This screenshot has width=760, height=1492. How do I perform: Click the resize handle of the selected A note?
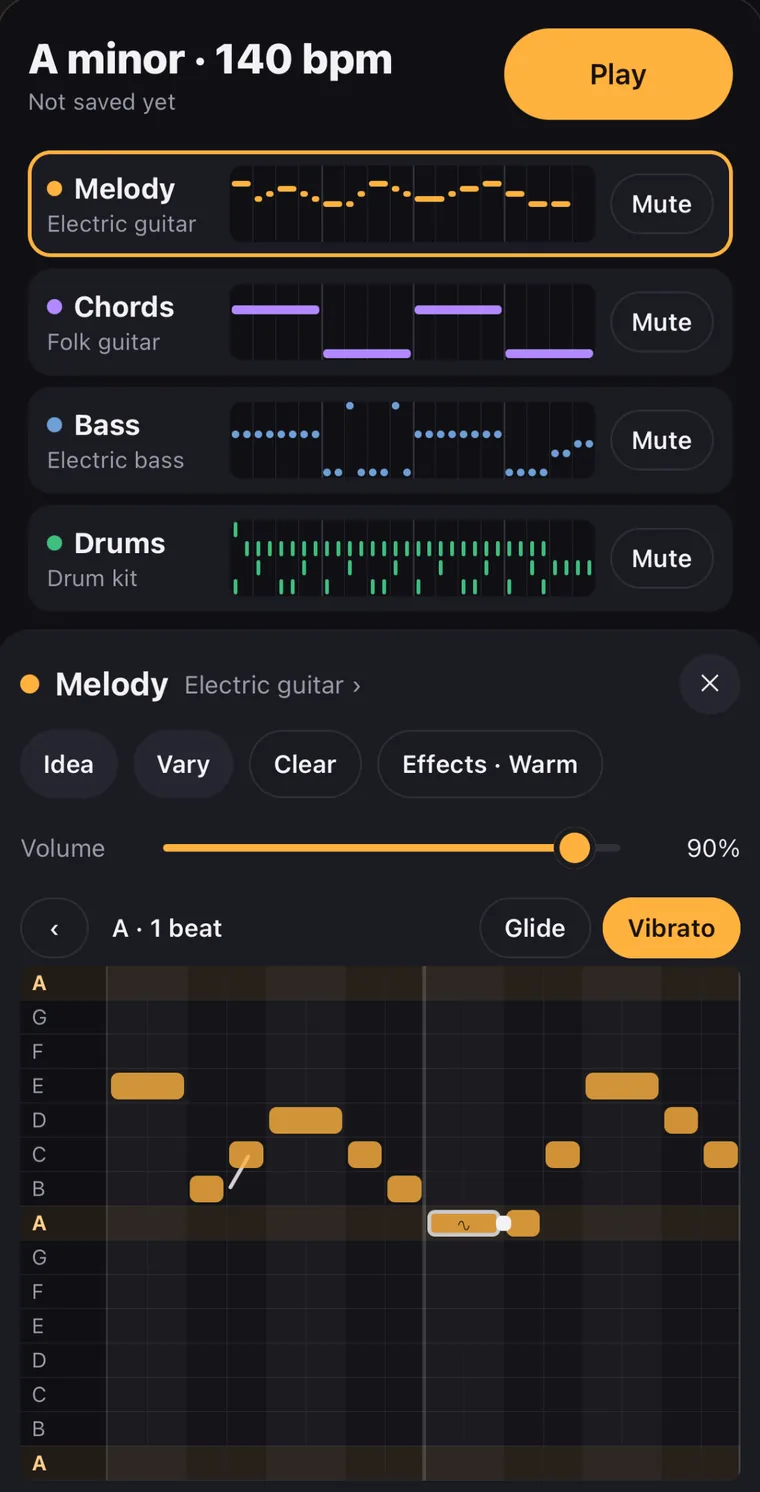pos(503,1223)
